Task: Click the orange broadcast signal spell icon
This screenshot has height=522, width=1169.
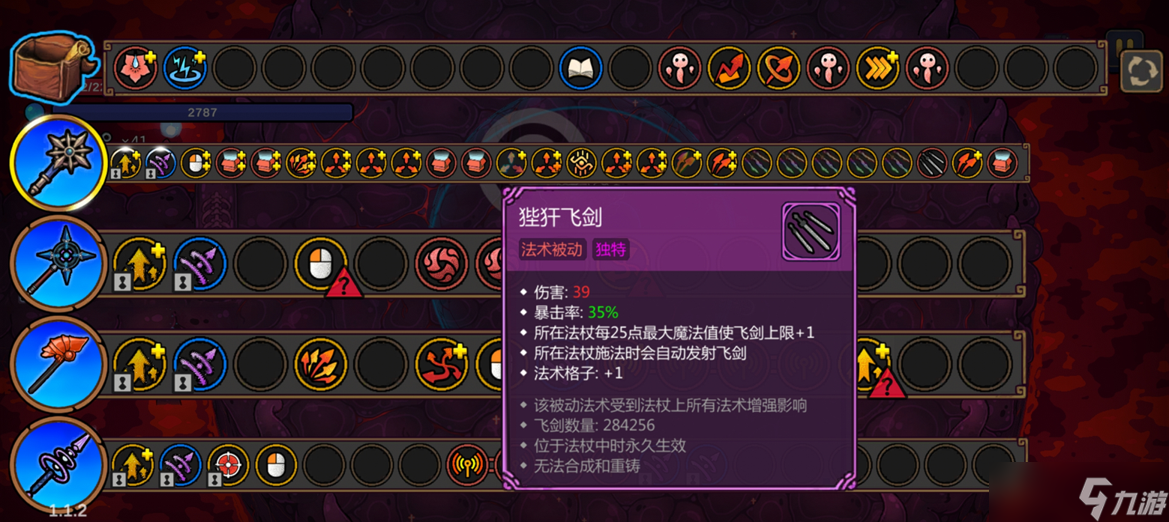Action: (467, 465)
